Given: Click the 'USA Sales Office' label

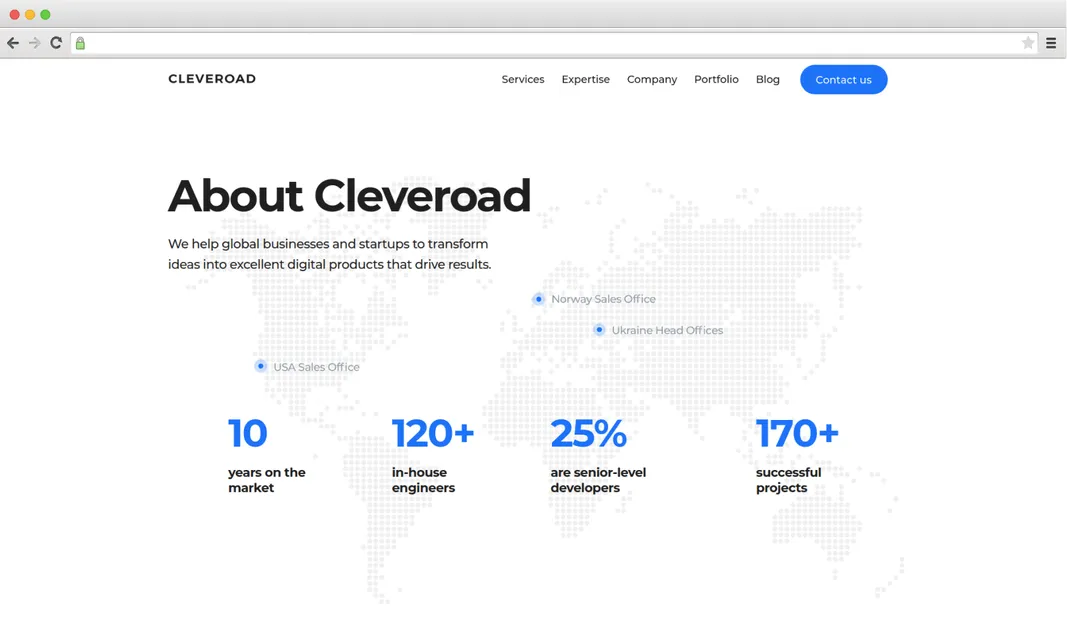Looking at the screenshot, I should [316, 367].
